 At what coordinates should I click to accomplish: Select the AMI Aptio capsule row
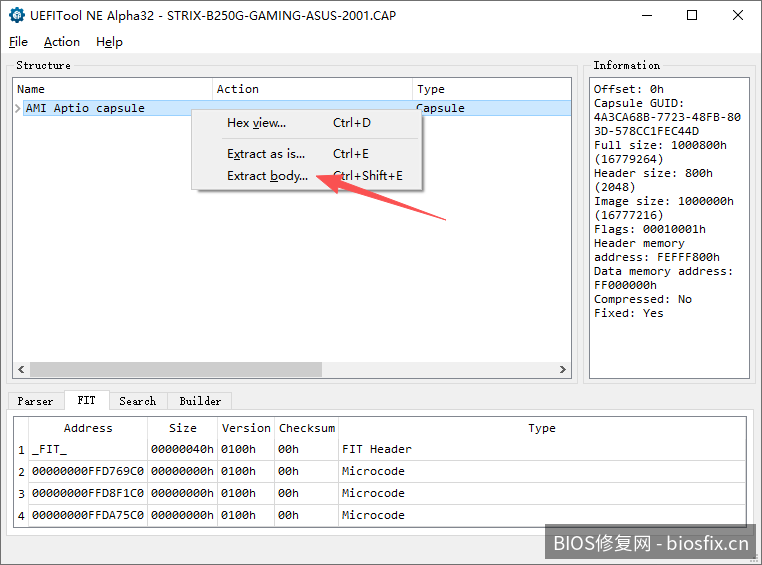(85, 108)
